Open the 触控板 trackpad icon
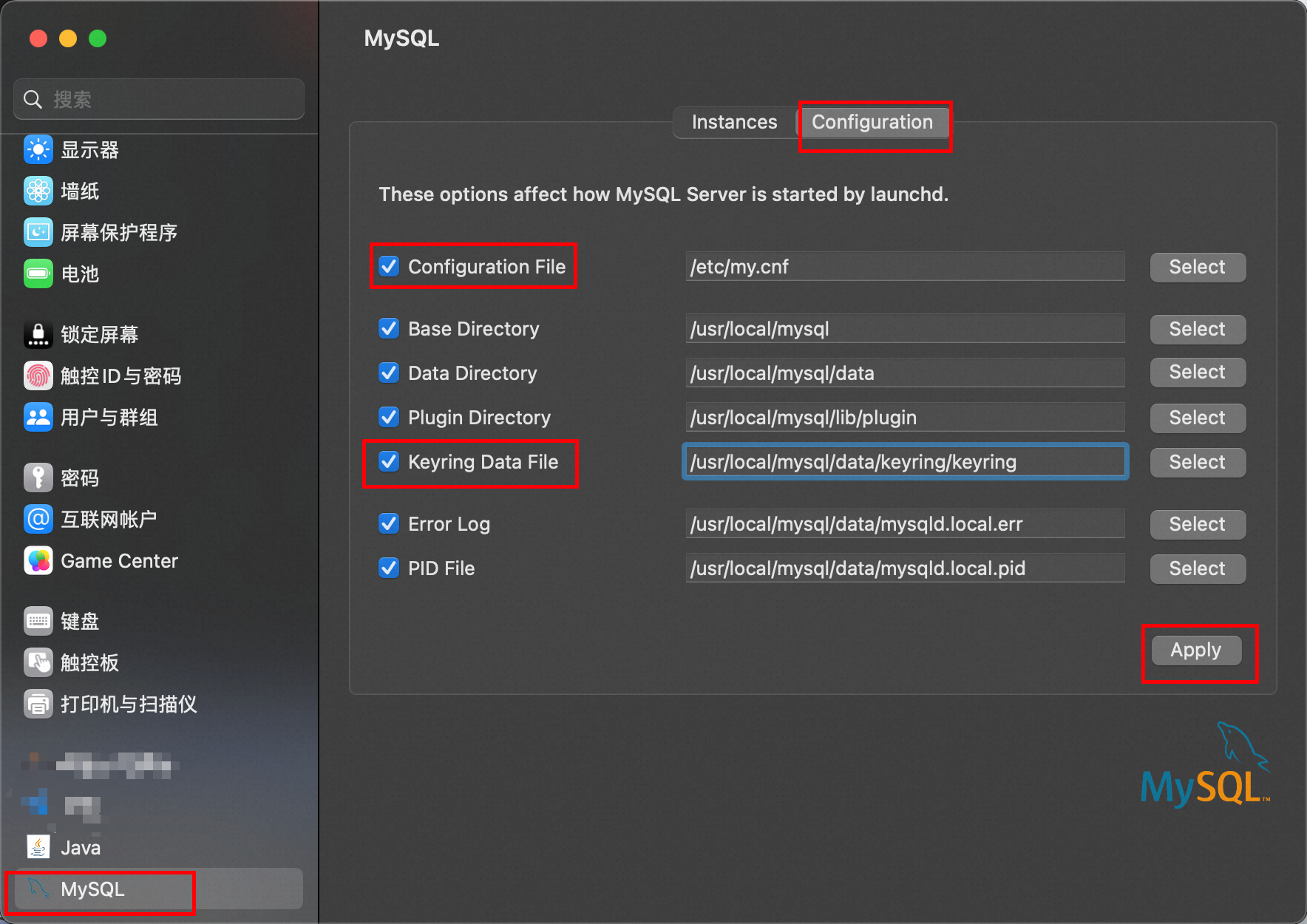Screen dimensions: 1307x924 pos(38,663)
